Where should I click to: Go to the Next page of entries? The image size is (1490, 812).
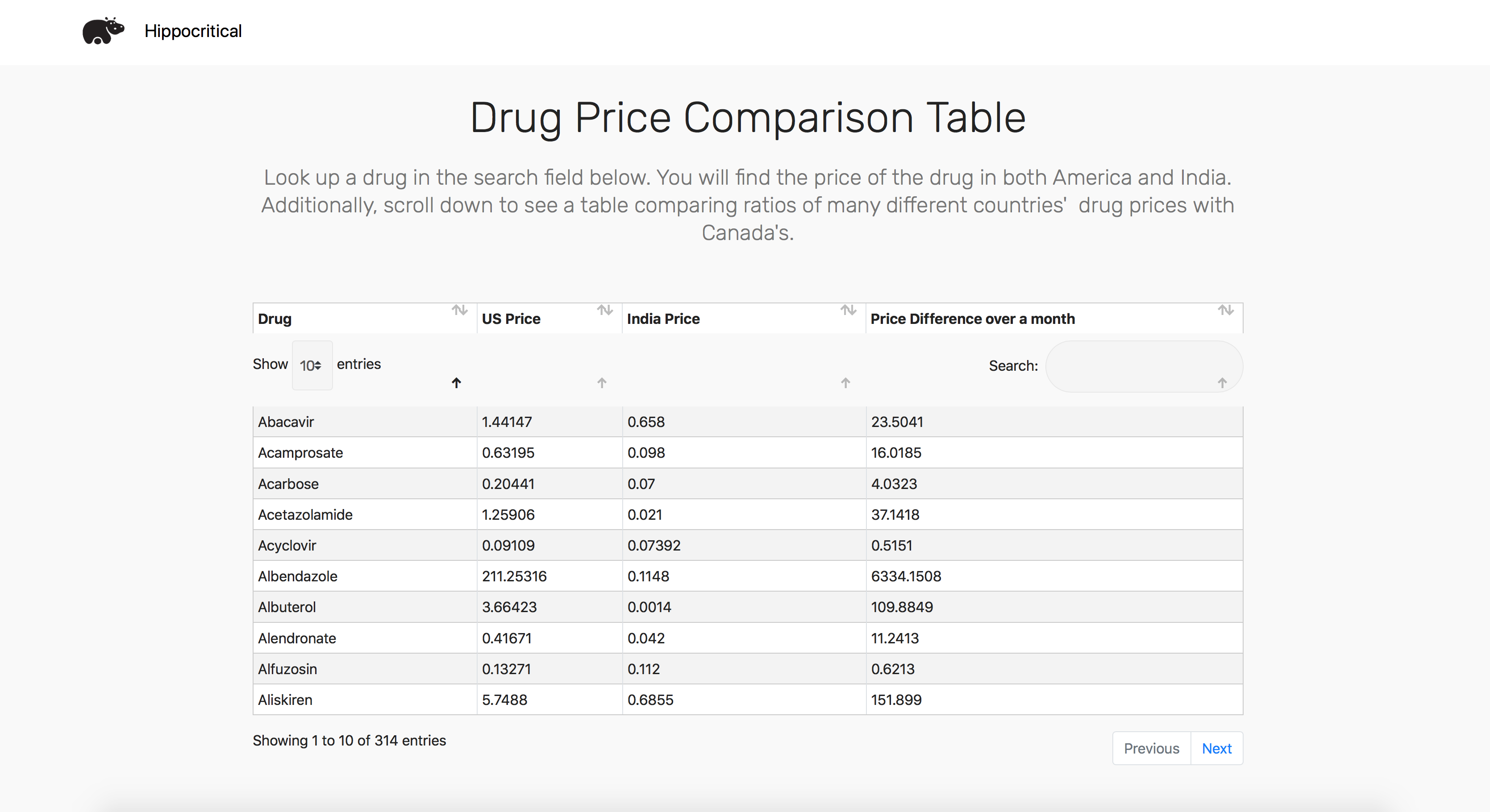pos(1216,749)
